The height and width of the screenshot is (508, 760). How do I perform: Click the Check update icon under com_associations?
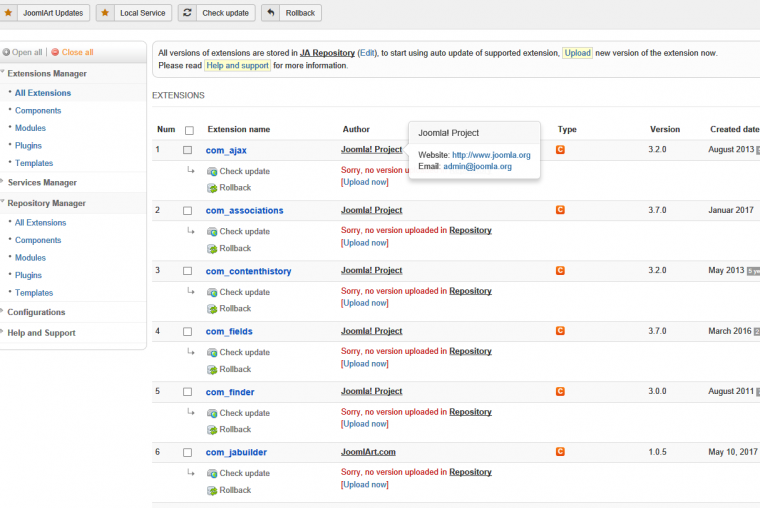(212, 232)
